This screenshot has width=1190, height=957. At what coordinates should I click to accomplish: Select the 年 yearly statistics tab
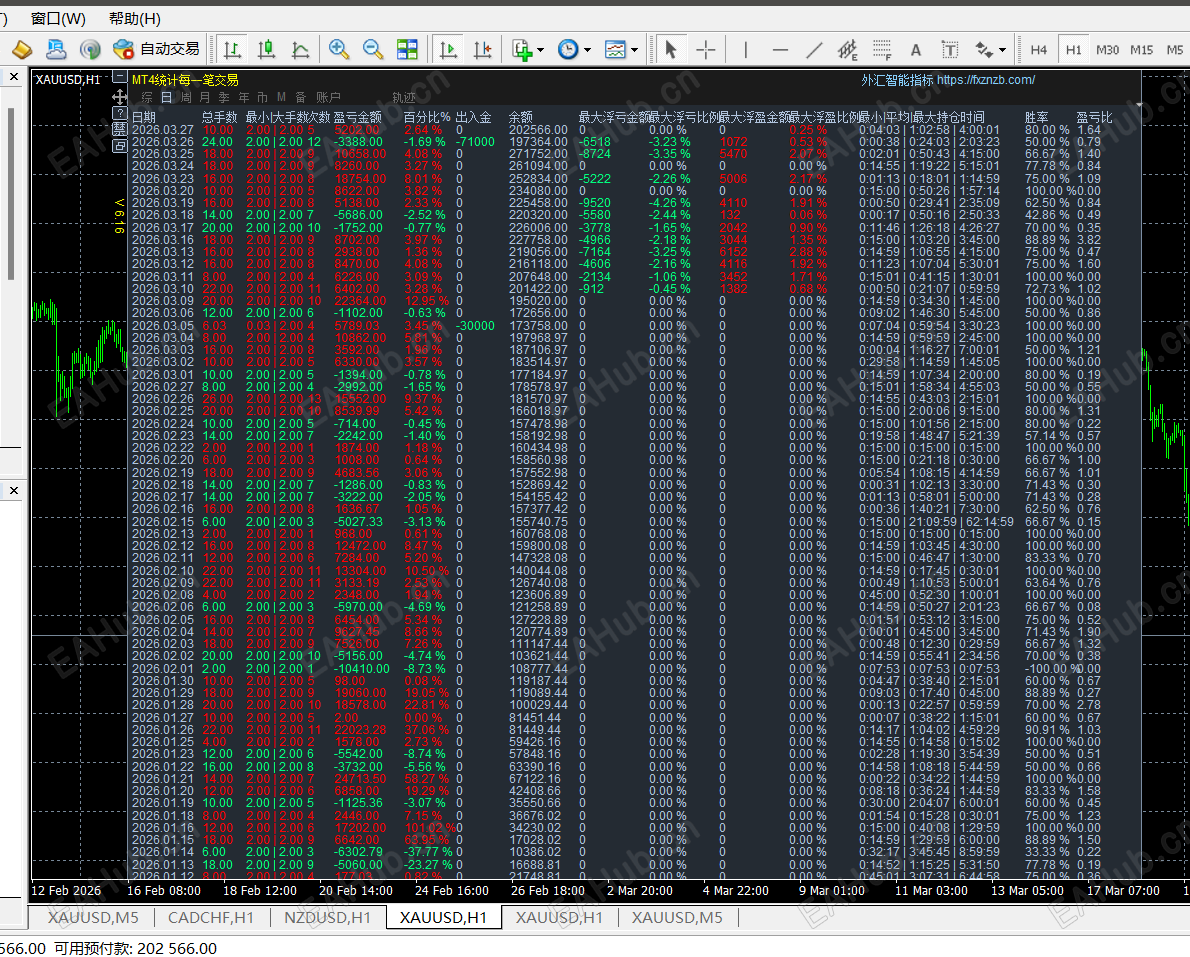(x=244, y=97)
